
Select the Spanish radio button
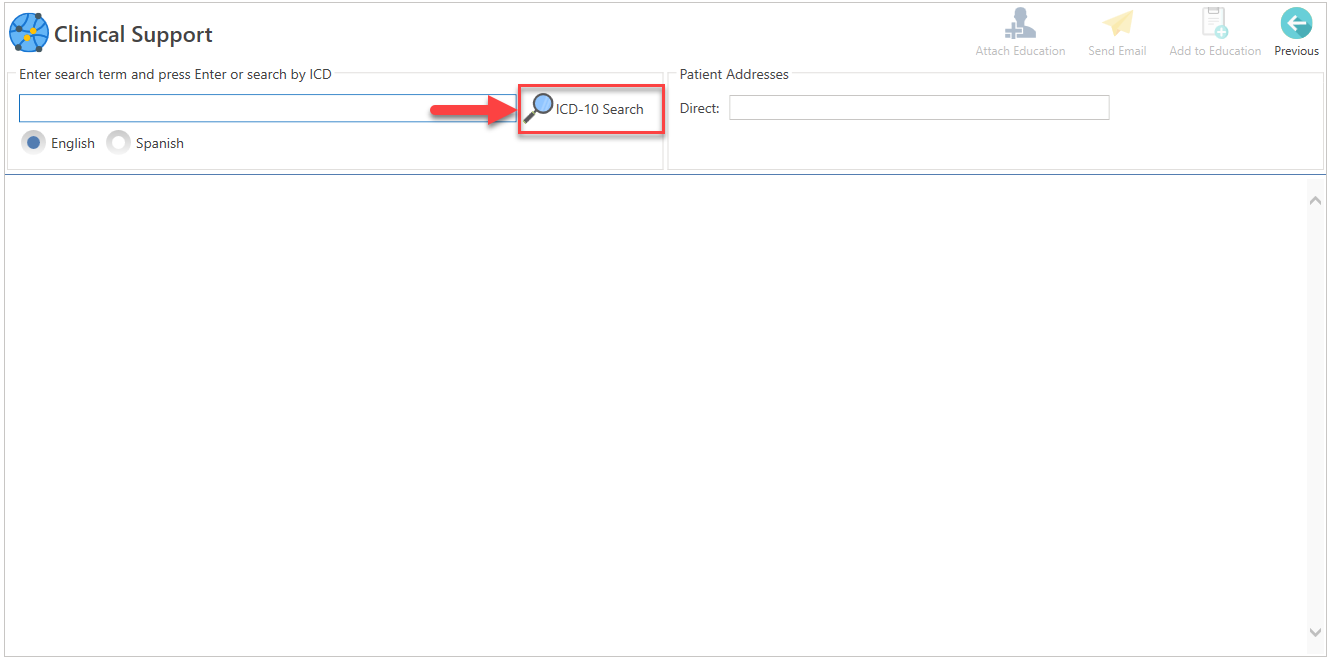tap(119, 143)
